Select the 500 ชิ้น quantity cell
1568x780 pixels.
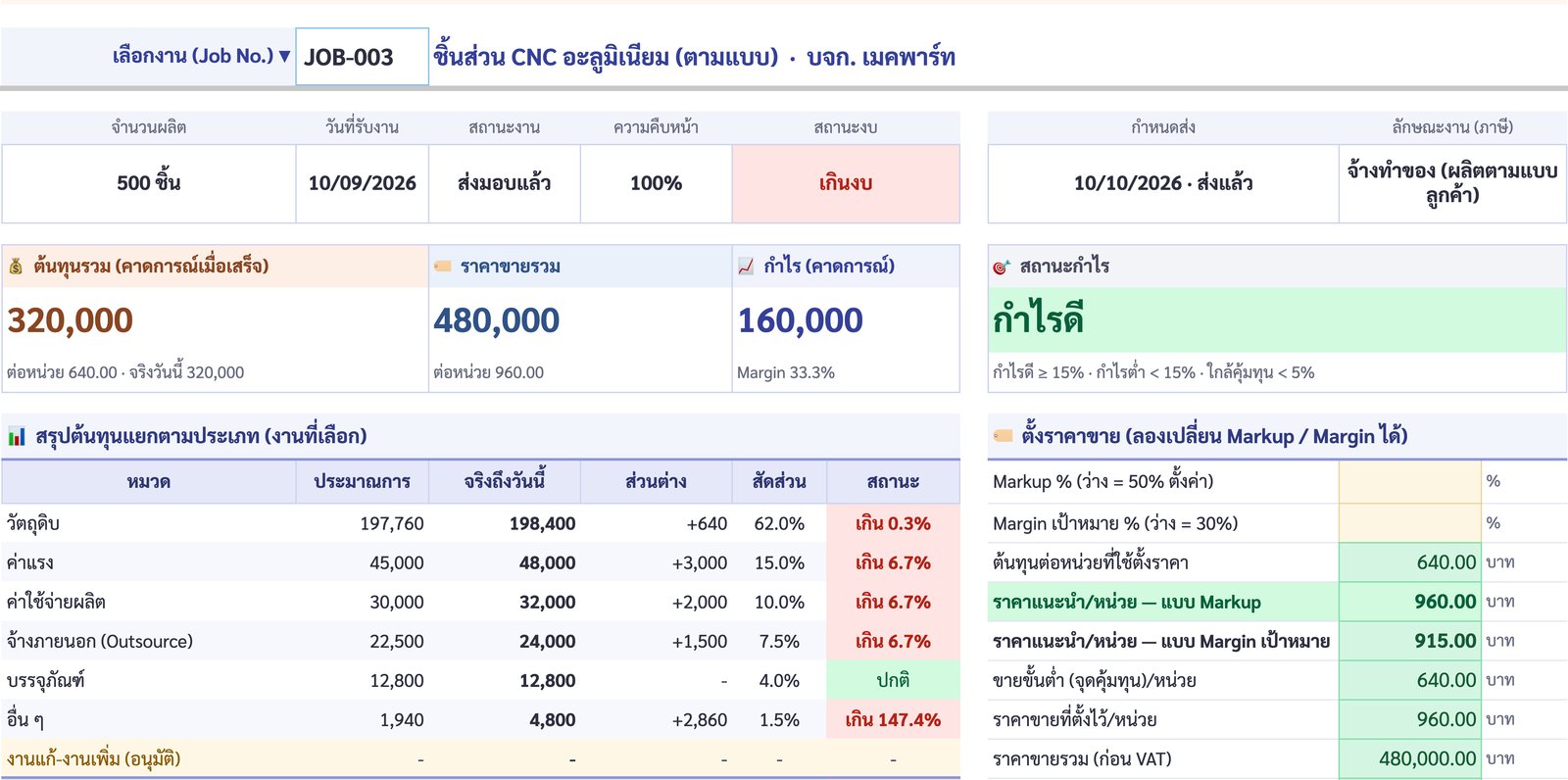pyautogui.click(x=149, y=183)
